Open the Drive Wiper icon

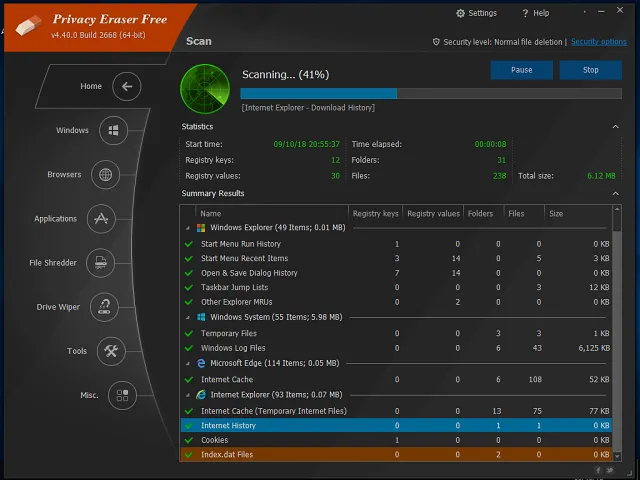pos(104,307)
